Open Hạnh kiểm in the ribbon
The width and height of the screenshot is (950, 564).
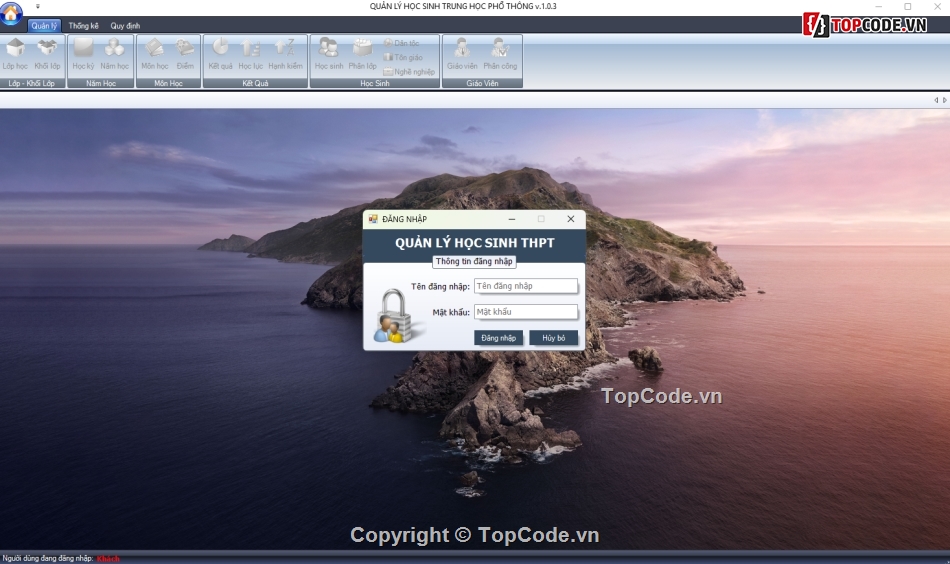click(x=285, y=53)
